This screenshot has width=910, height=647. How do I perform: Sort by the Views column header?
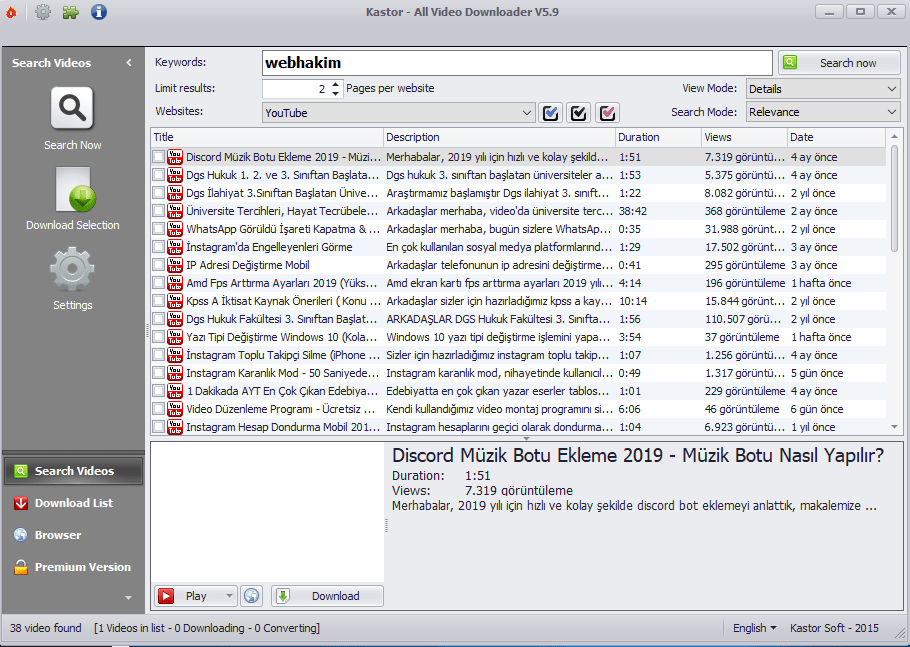744,137
